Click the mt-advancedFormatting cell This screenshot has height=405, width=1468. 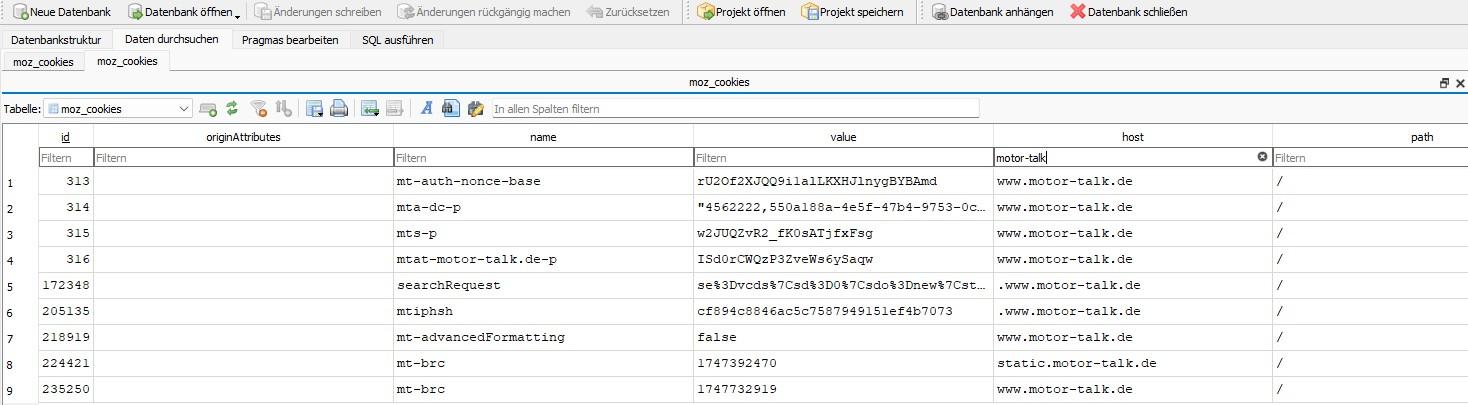click(x=543, y=338)
